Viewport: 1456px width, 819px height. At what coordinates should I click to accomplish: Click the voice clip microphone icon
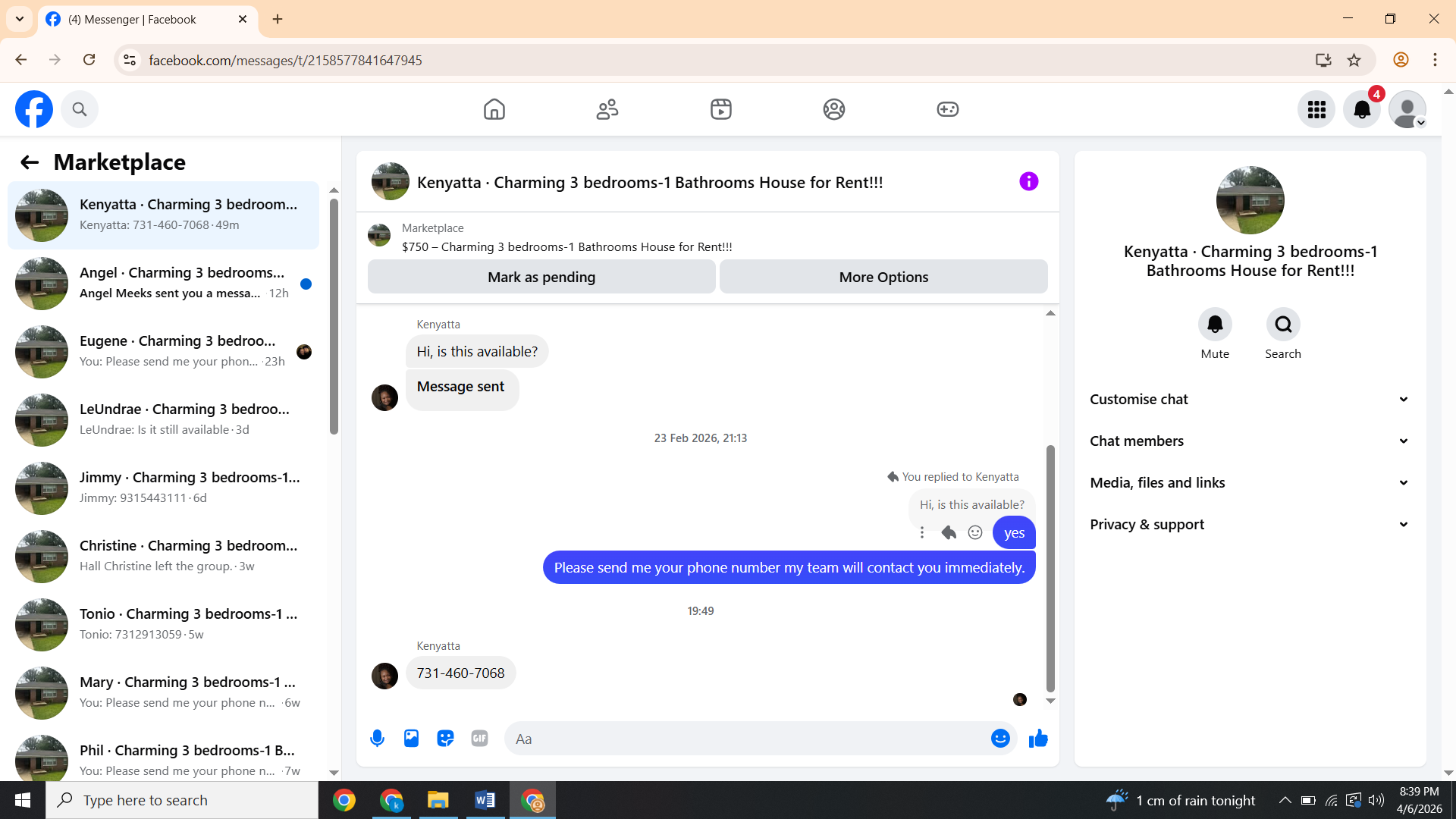point(377,739)
